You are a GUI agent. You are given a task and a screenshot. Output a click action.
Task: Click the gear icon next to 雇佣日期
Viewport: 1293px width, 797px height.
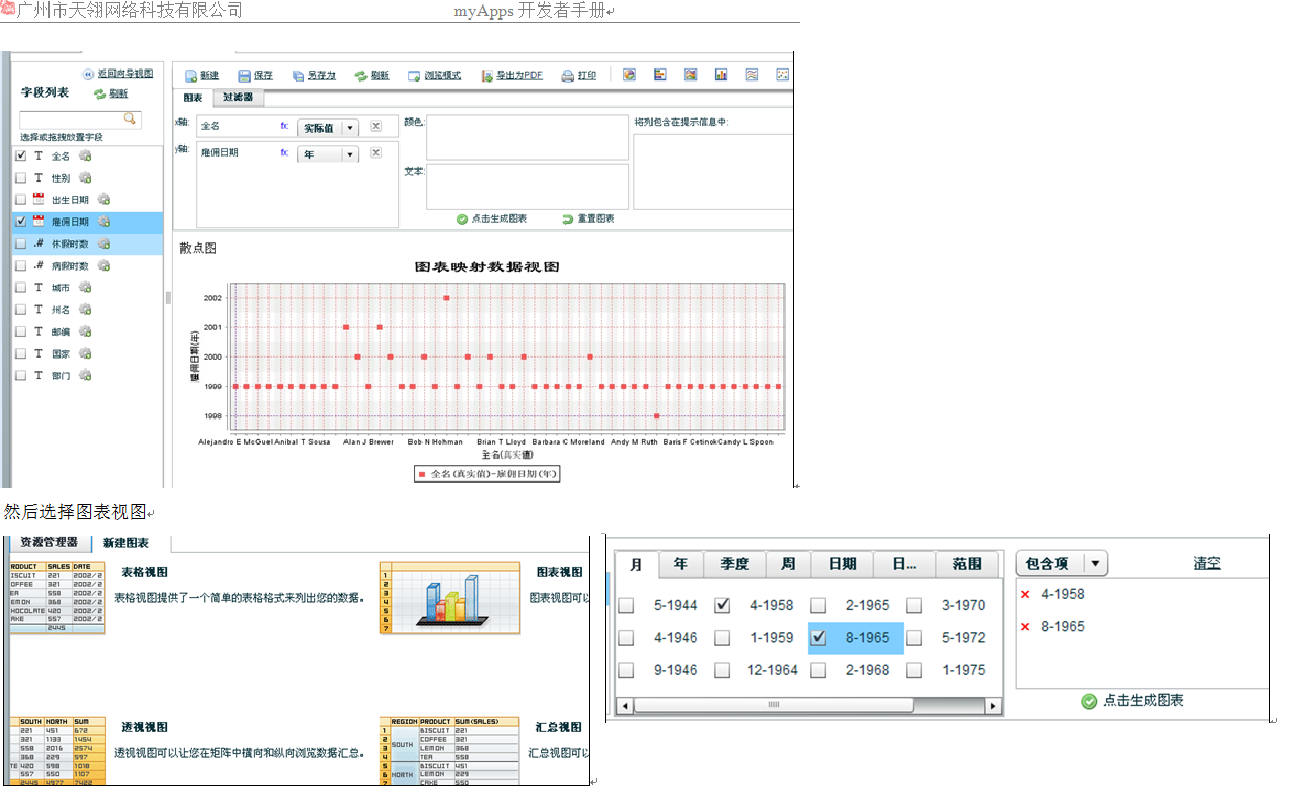pos(104,222)
